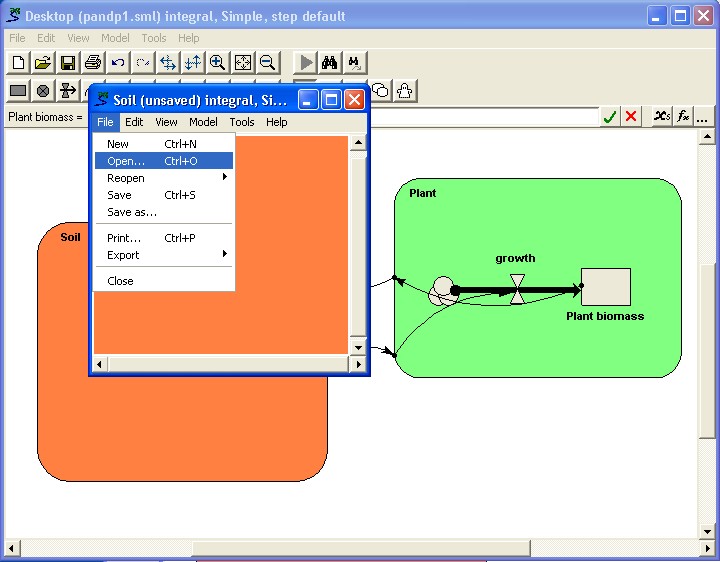
Task: Click Desktop window horizontal scrollbar thumb
Action: [361, 548]
